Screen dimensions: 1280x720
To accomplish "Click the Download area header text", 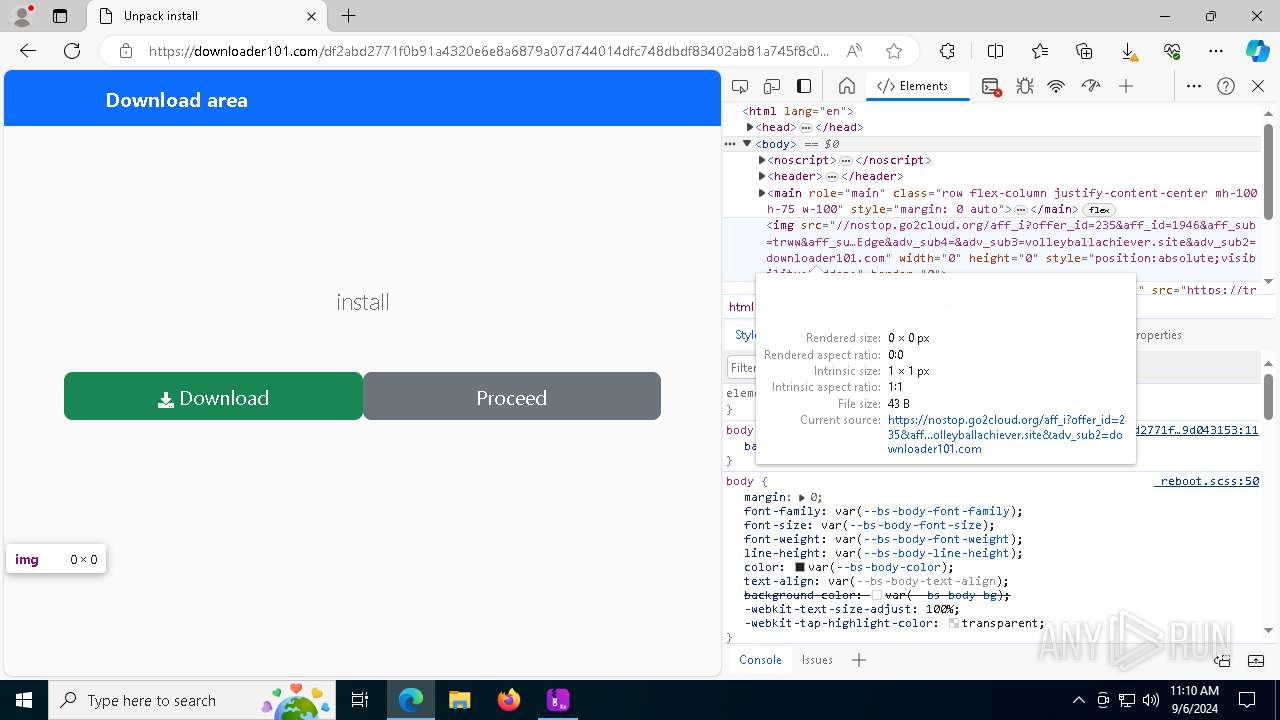I will tap(177, 100).
